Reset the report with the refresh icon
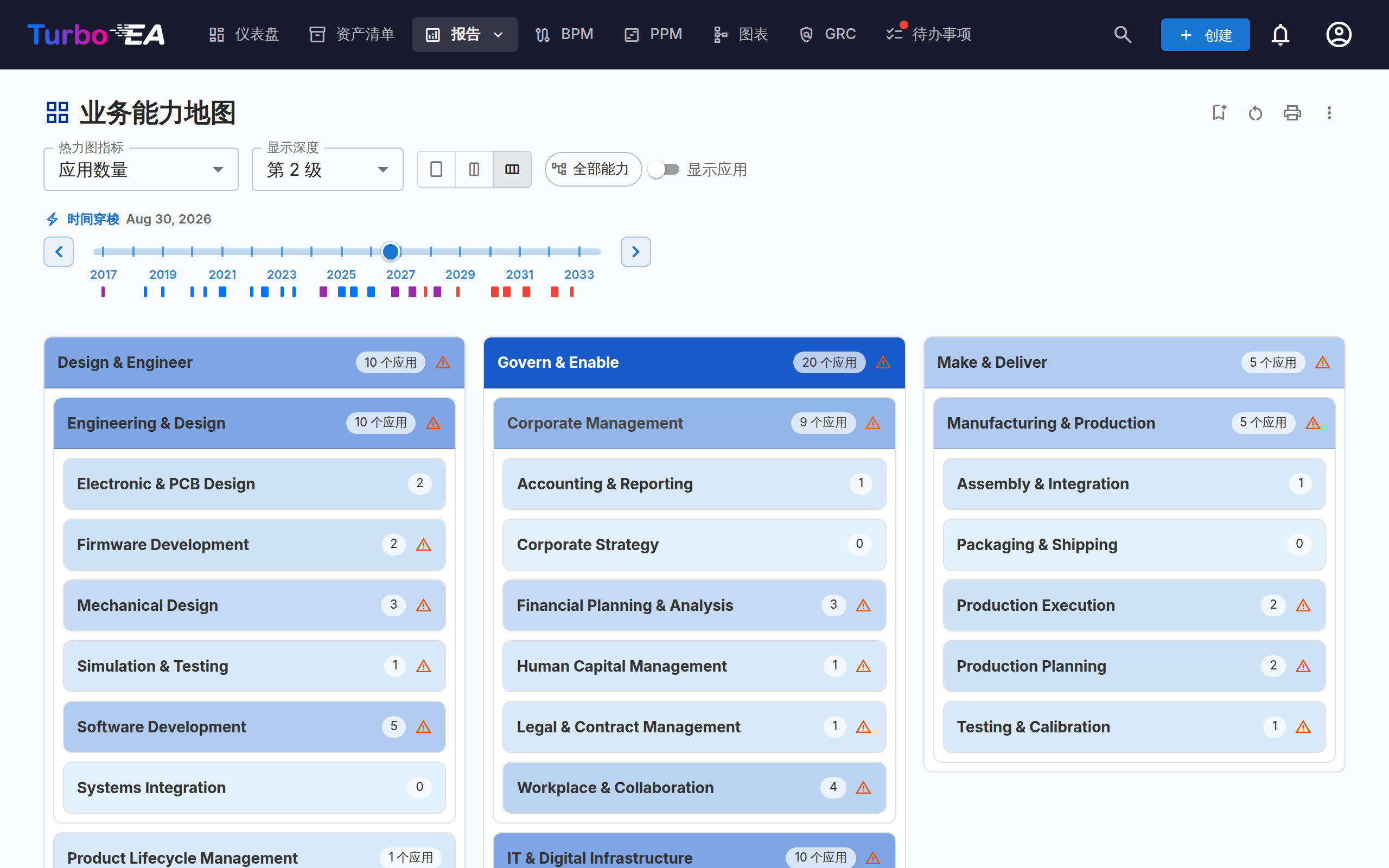 coord(1256,112)
